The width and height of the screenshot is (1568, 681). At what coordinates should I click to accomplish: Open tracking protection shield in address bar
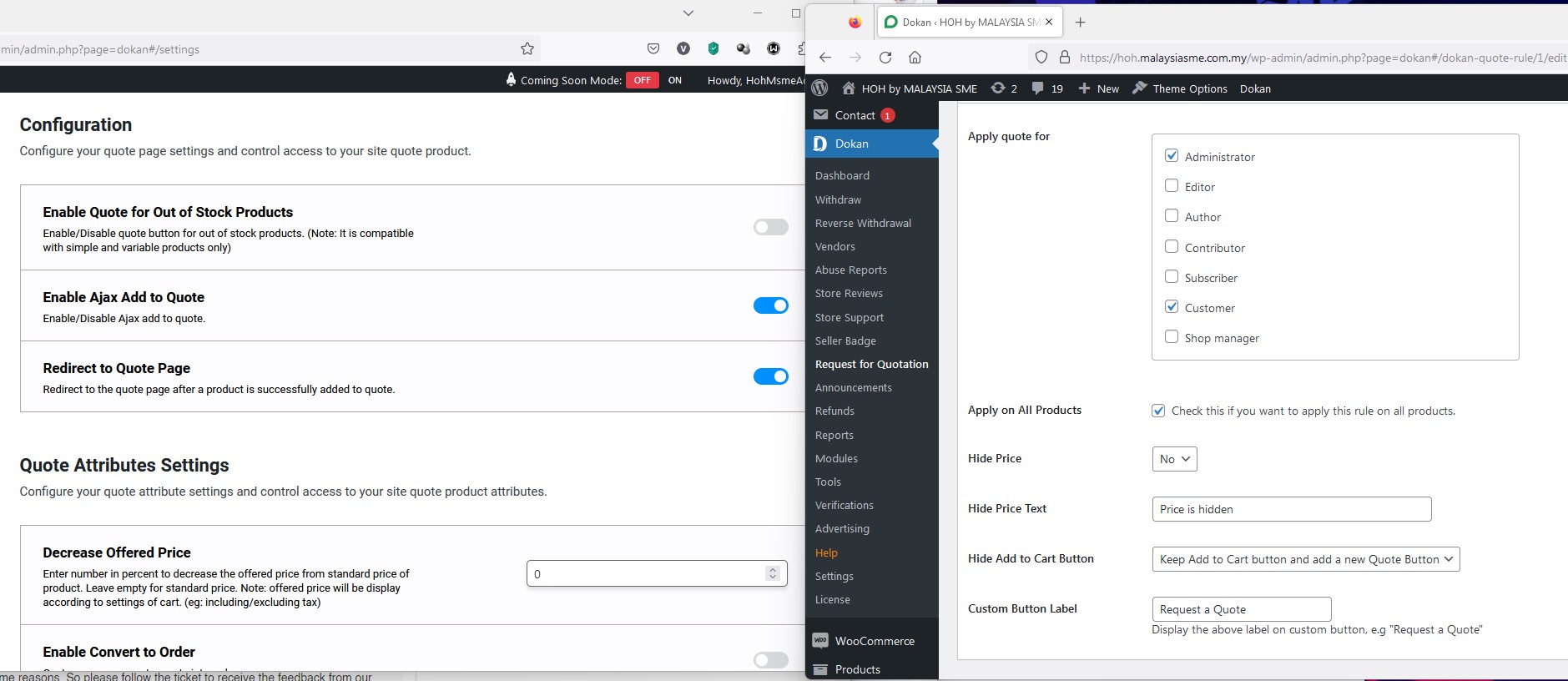tap(1041, 57)
